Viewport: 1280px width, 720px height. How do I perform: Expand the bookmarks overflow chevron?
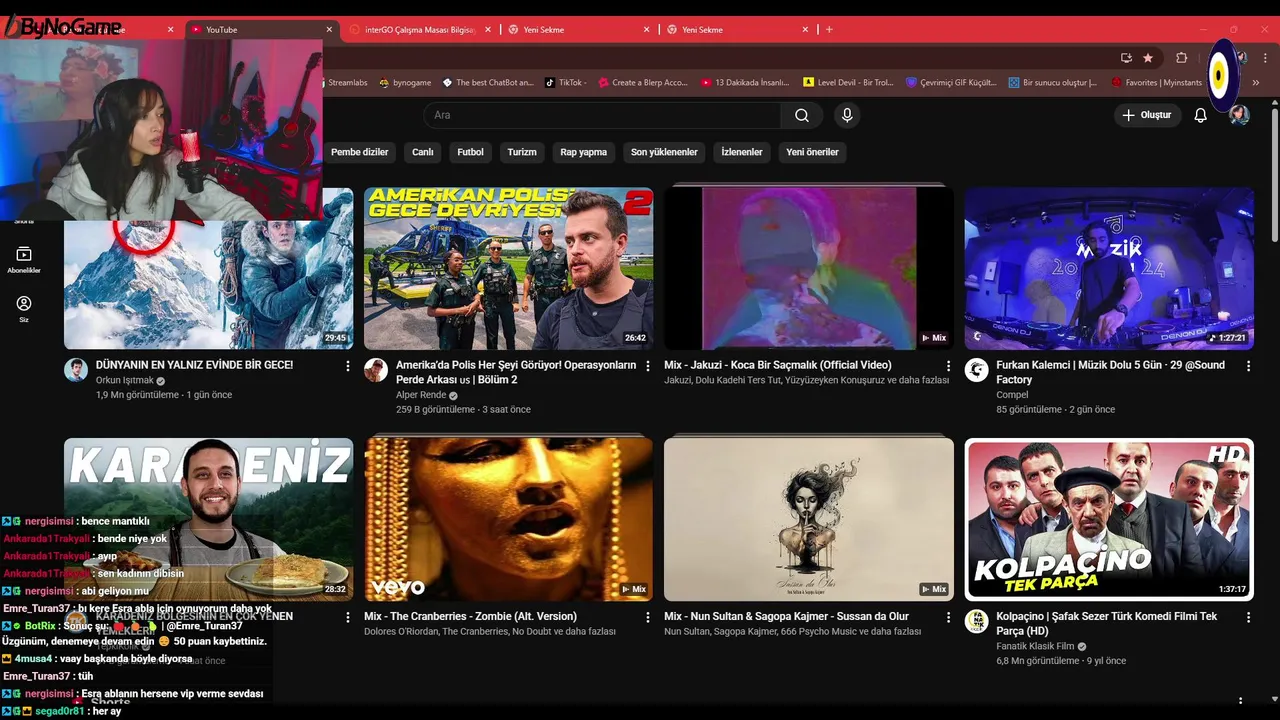click(x=1256, y=83)
